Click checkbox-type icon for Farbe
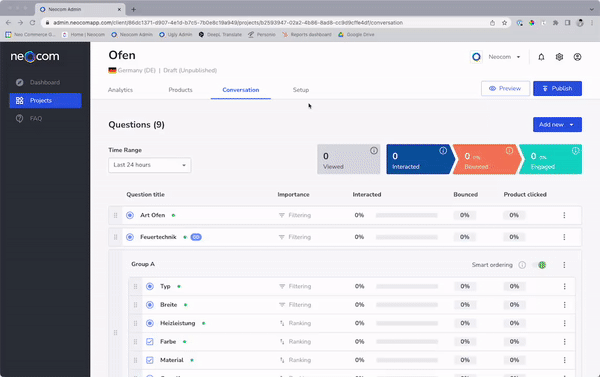600x377 pixels. click(x=150, y=341)
